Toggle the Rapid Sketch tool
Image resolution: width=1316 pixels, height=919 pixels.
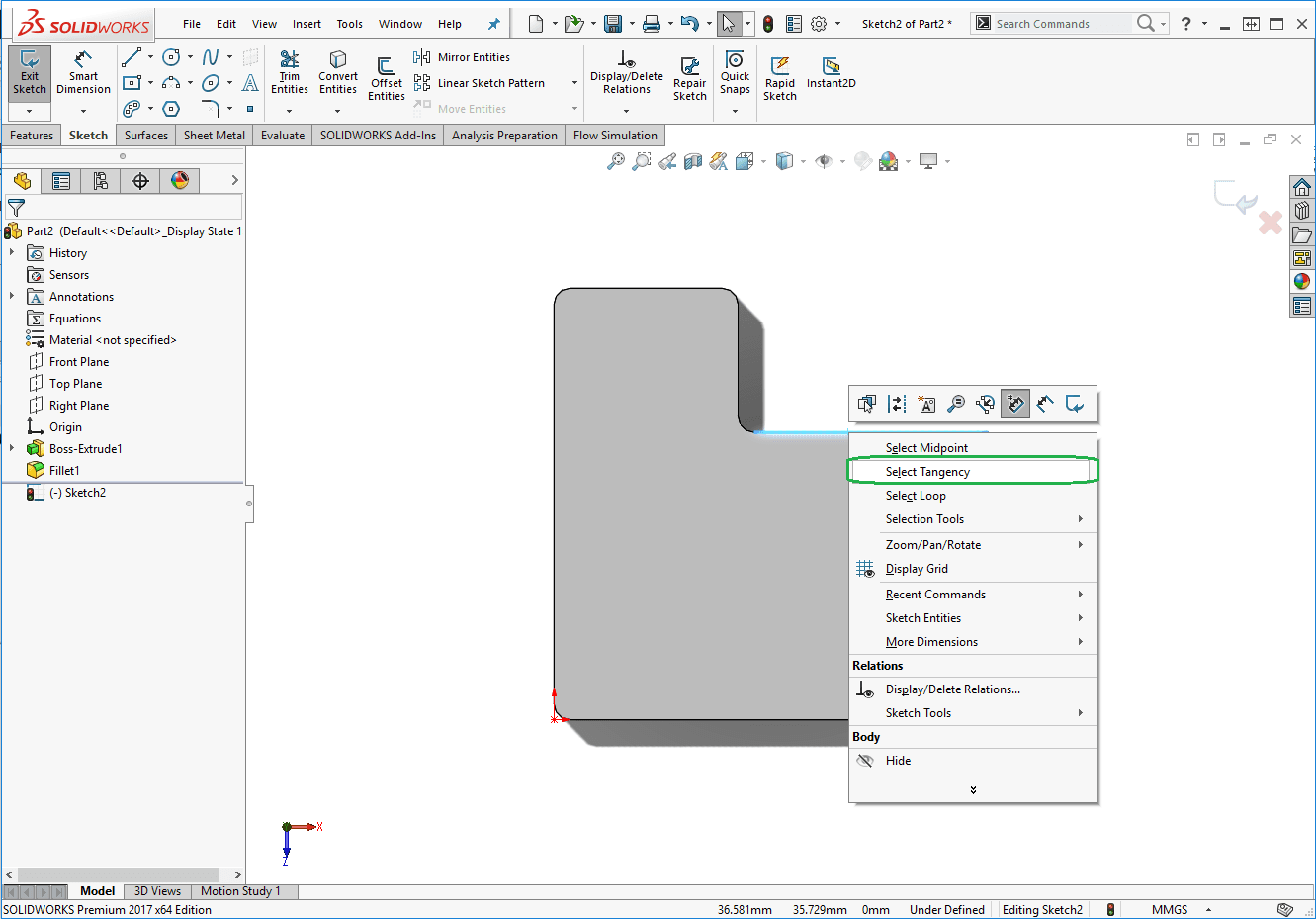[x=779, y=79]
